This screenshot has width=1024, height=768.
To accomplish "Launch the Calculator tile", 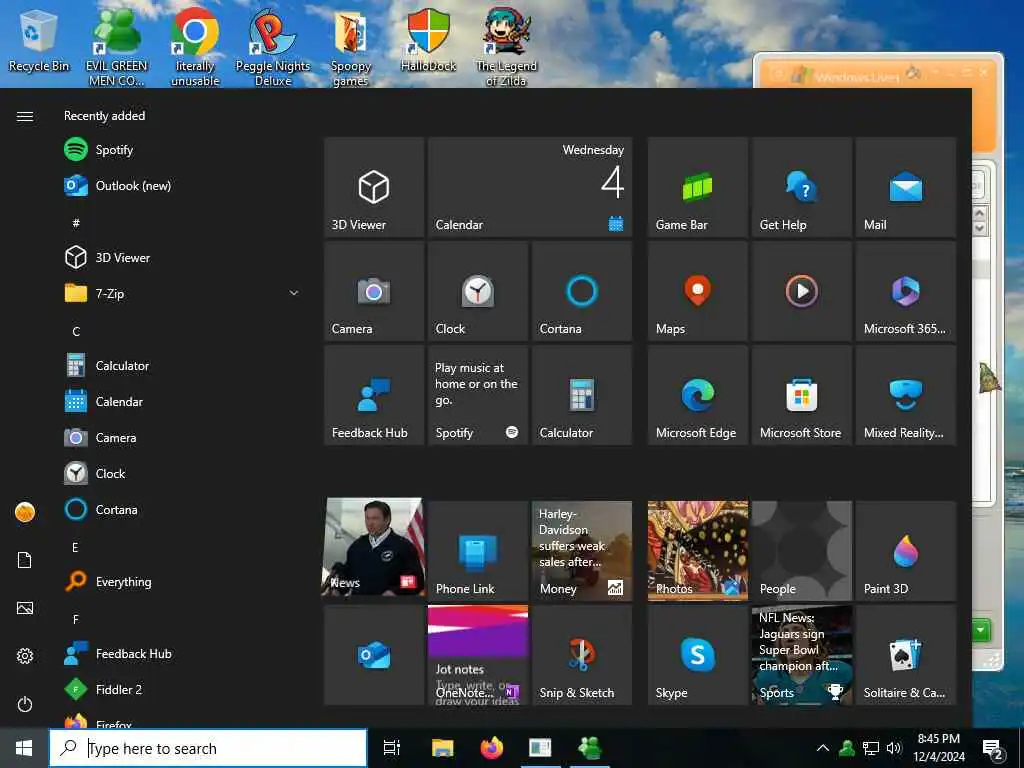I will pos(582,395).
